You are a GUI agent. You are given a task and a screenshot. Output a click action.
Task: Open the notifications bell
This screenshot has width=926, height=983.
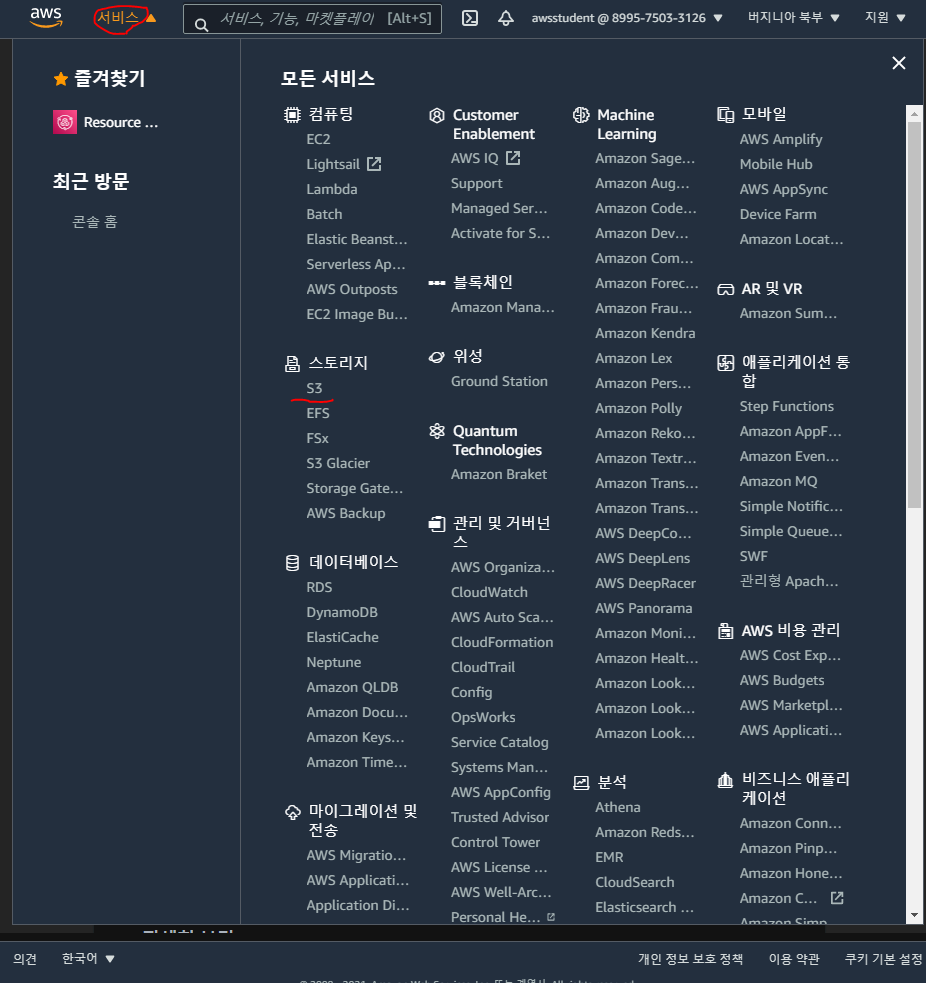point(505,18)
